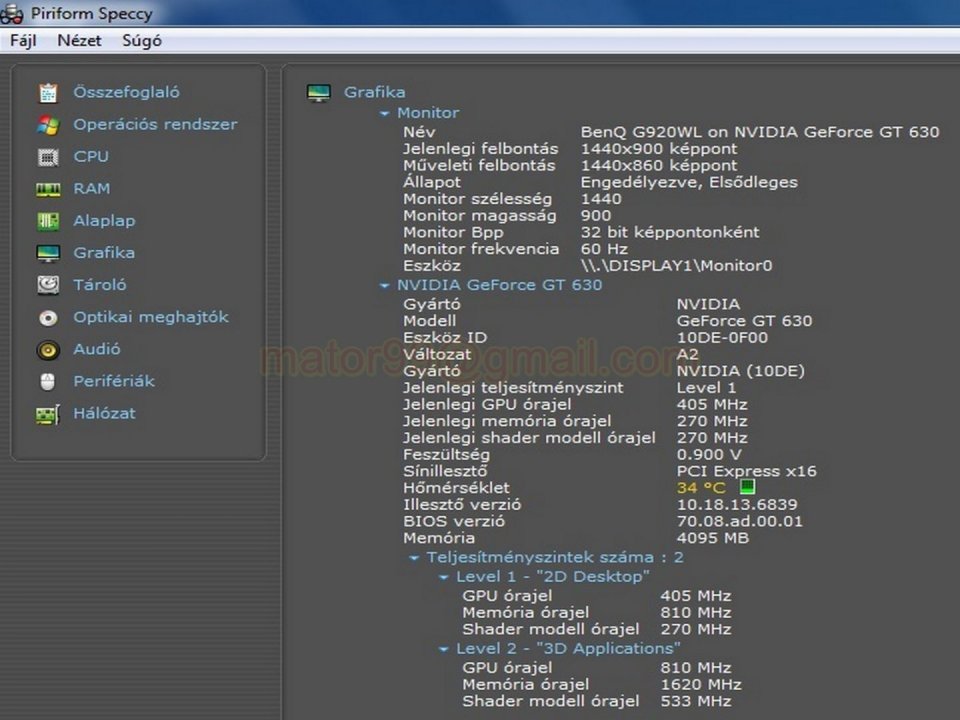
Task: Click the 10DE-0F00 device ID value
Action: click(x=722, y=338)
